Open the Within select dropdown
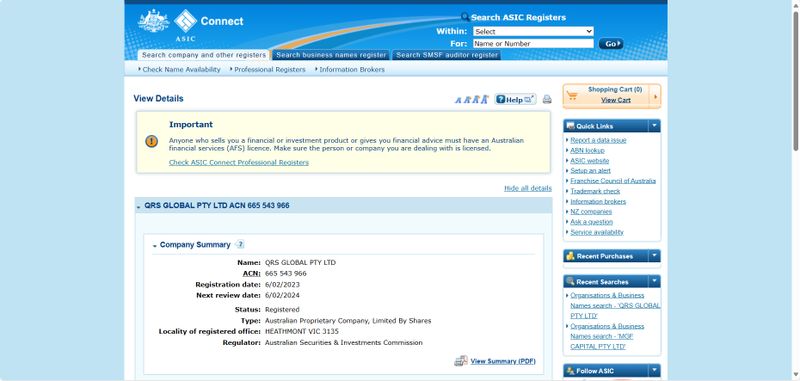The width and height of the screenshot is (800, 381). [533, 31]
